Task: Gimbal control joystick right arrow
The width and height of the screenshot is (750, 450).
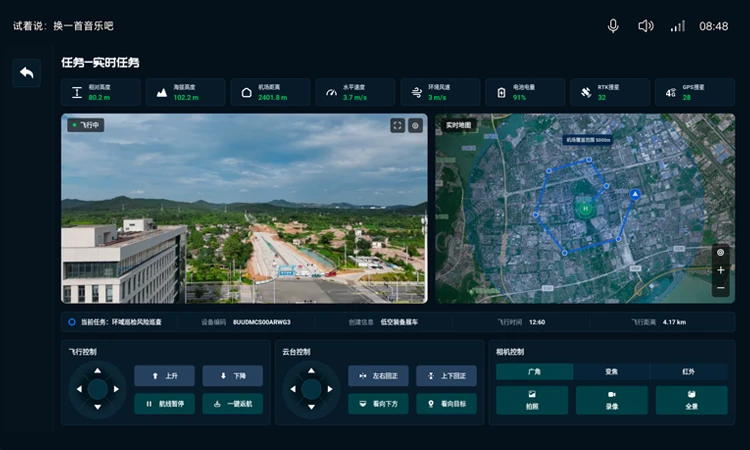Action: pos(330,389)
